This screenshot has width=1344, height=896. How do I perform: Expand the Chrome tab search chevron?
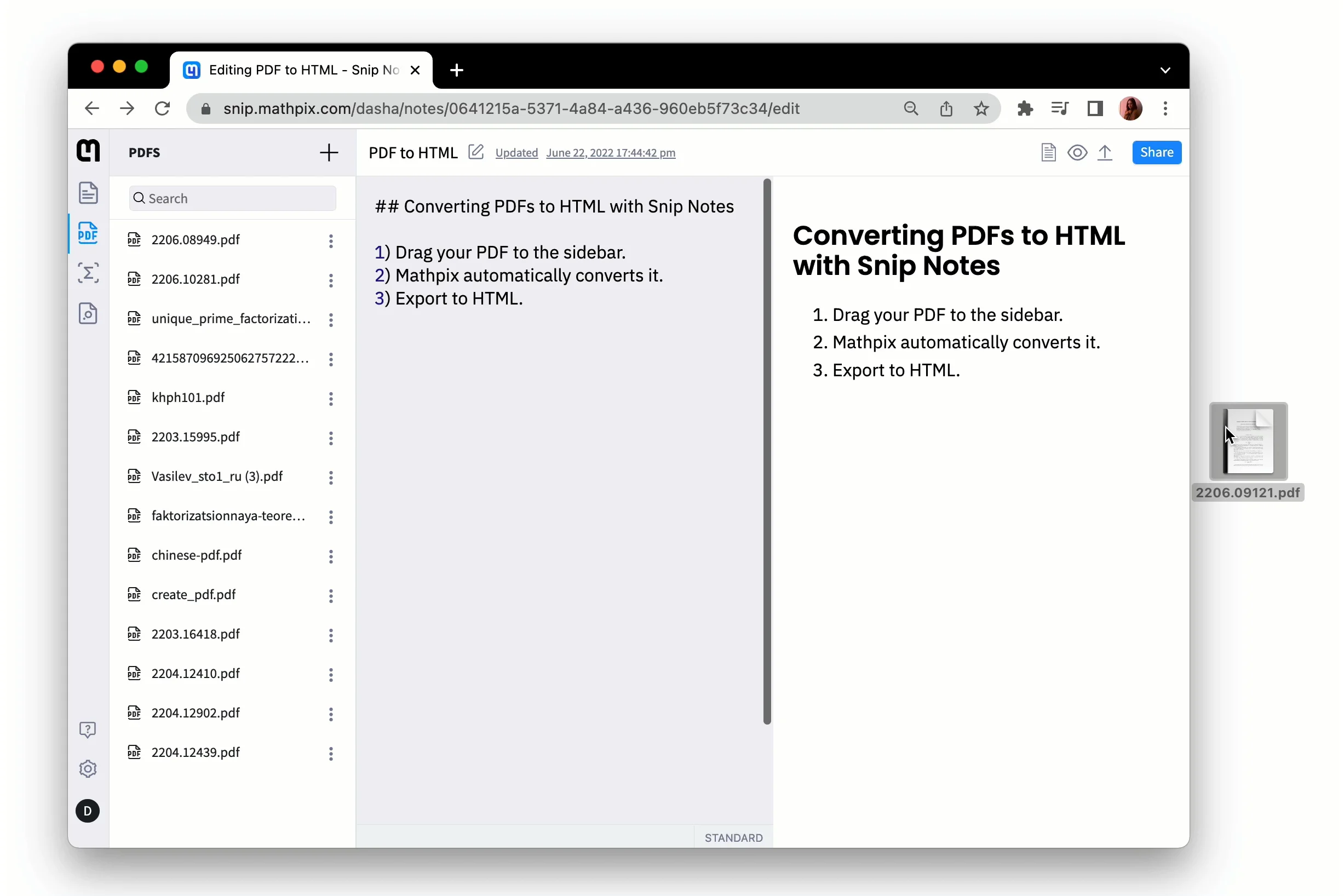click(1165, 70)
